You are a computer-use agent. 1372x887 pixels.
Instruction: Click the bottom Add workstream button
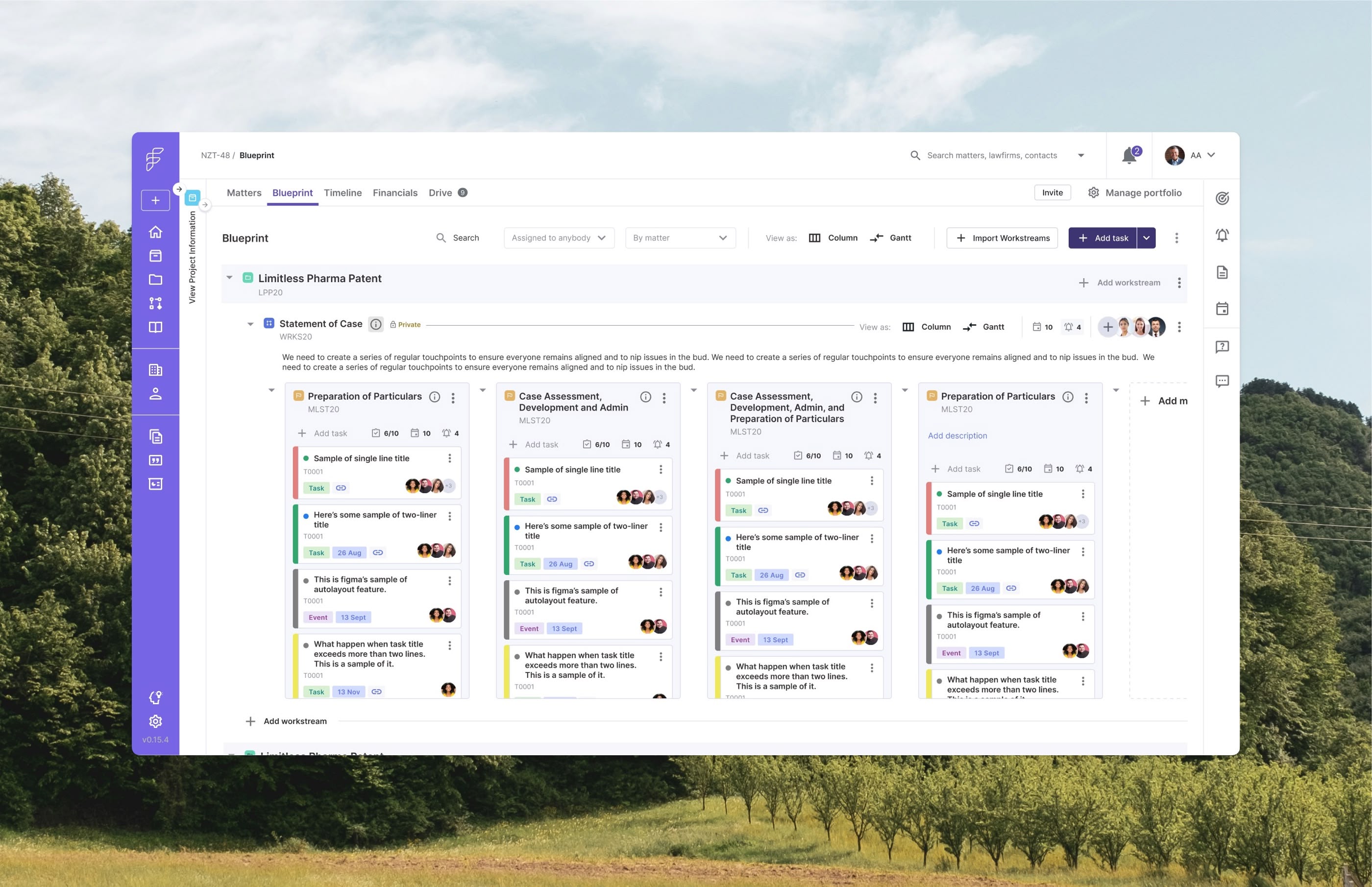(x=286, y=721)
